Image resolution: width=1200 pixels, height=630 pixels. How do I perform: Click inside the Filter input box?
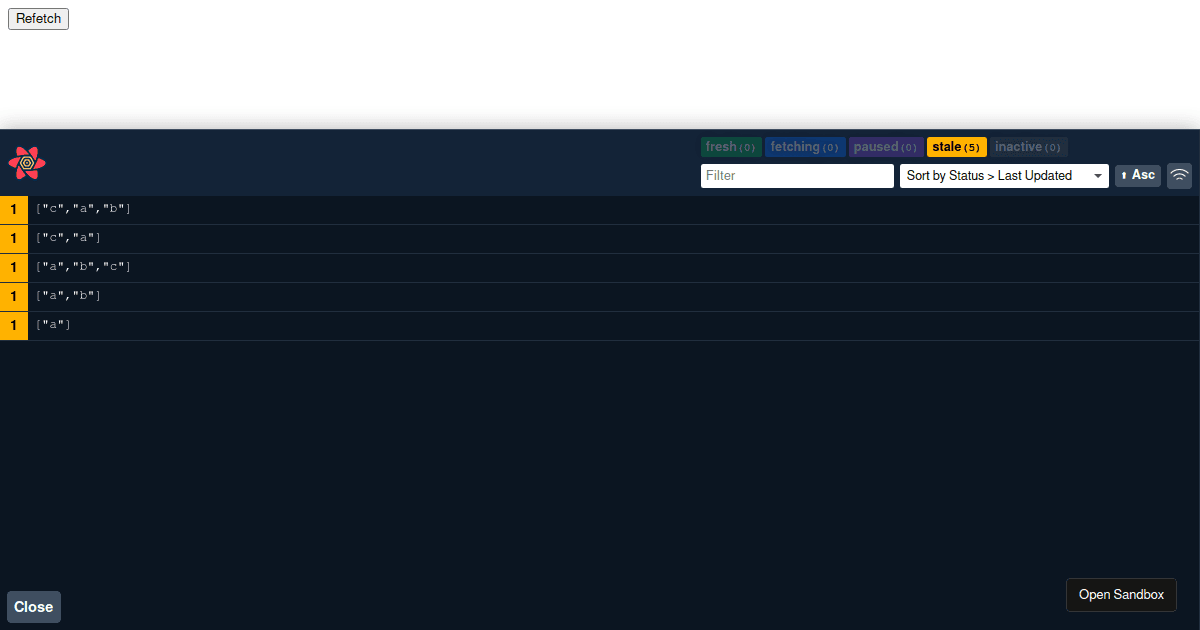(x=797, y=175)
